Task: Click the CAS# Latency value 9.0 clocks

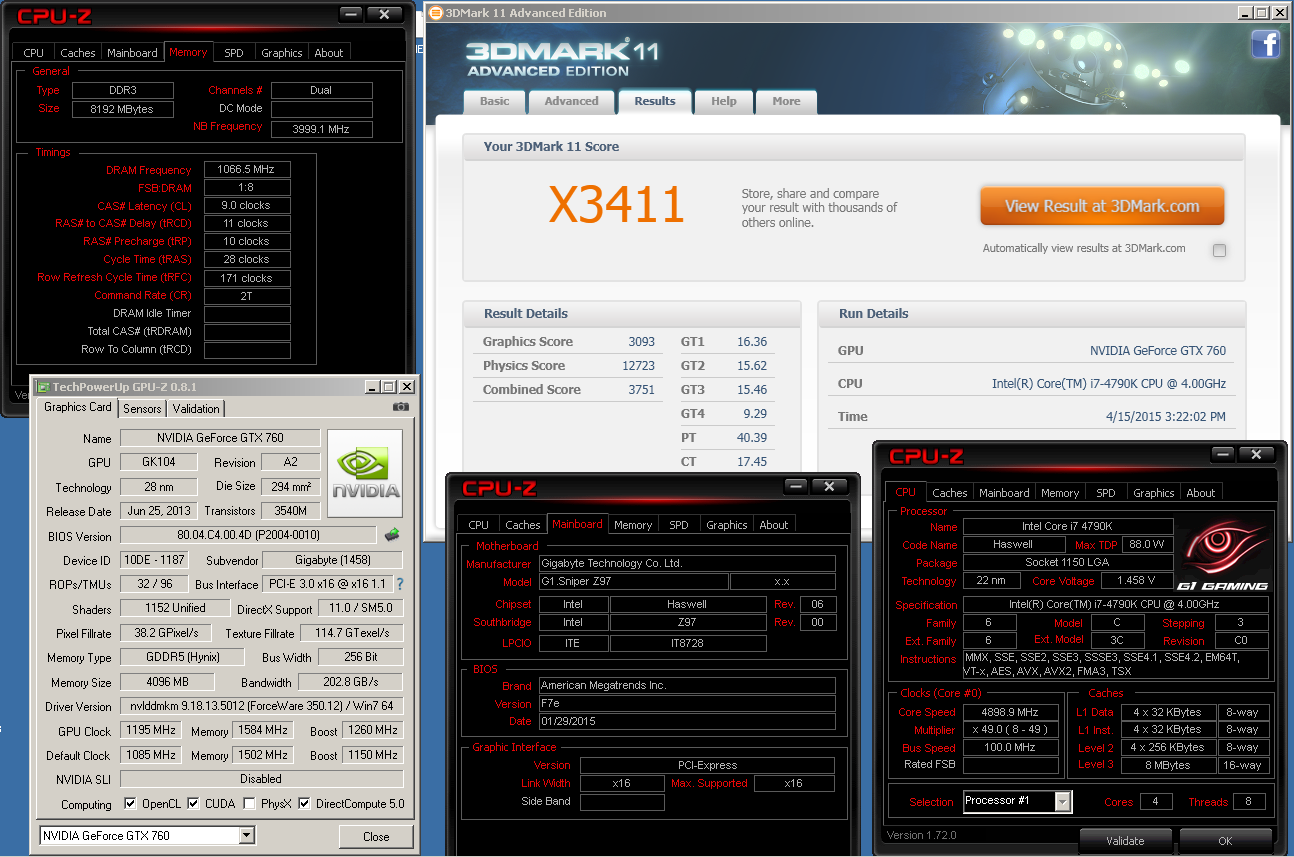Action: [247, 205]
